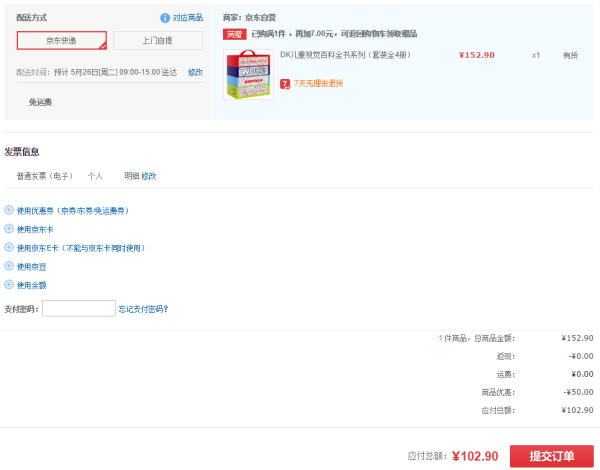
Task: Click 7天无理由退货 text
Action: 318,83
